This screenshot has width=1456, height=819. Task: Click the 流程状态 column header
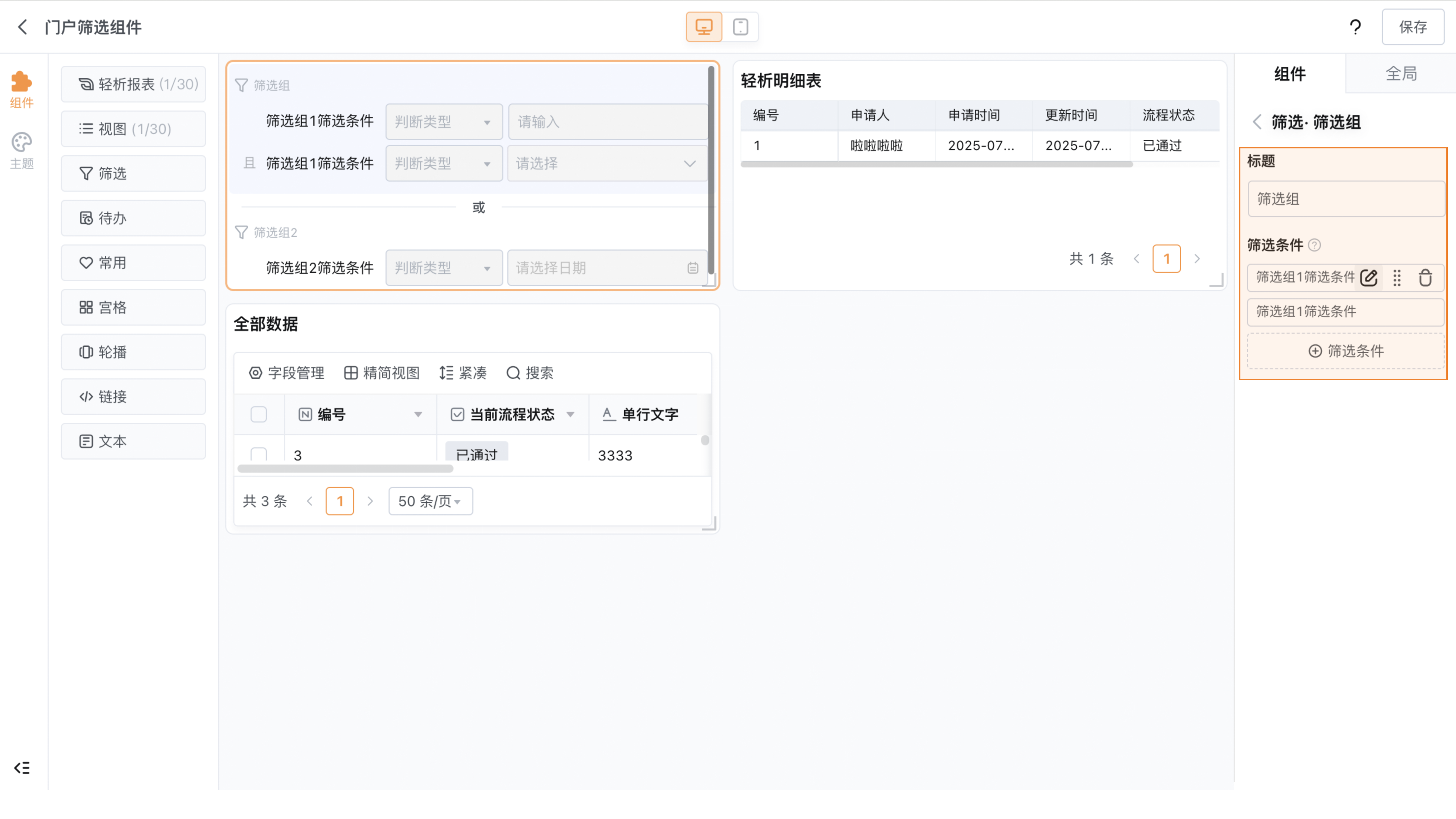point(1174,115)
